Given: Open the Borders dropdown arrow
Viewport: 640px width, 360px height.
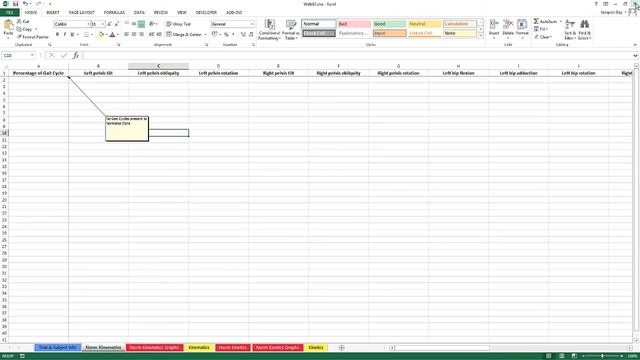Looking at the screenshot, I should tap(92, 35).
